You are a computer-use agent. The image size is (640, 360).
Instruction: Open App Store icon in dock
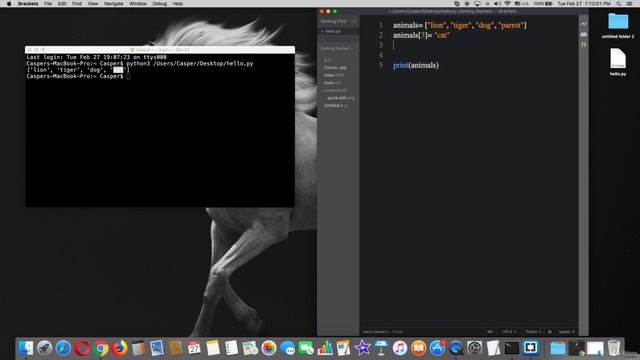click(437, 348)
